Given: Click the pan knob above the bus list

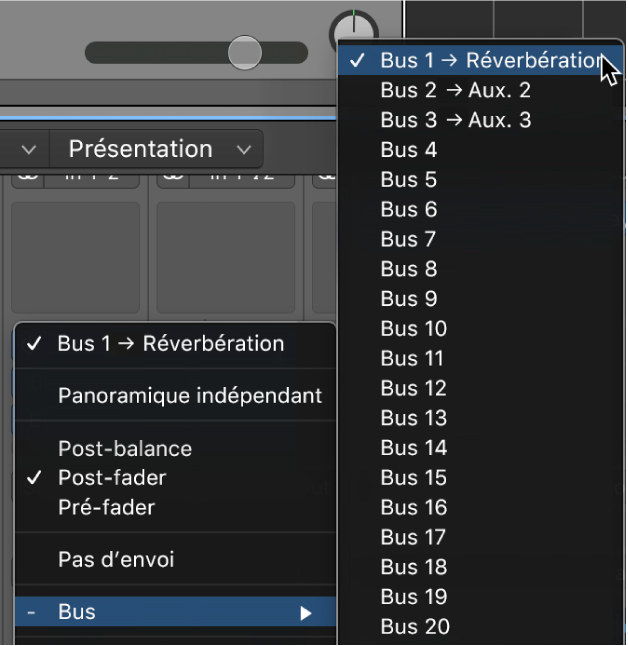Looking at the screenshot, I should click(x=353, y=30).
